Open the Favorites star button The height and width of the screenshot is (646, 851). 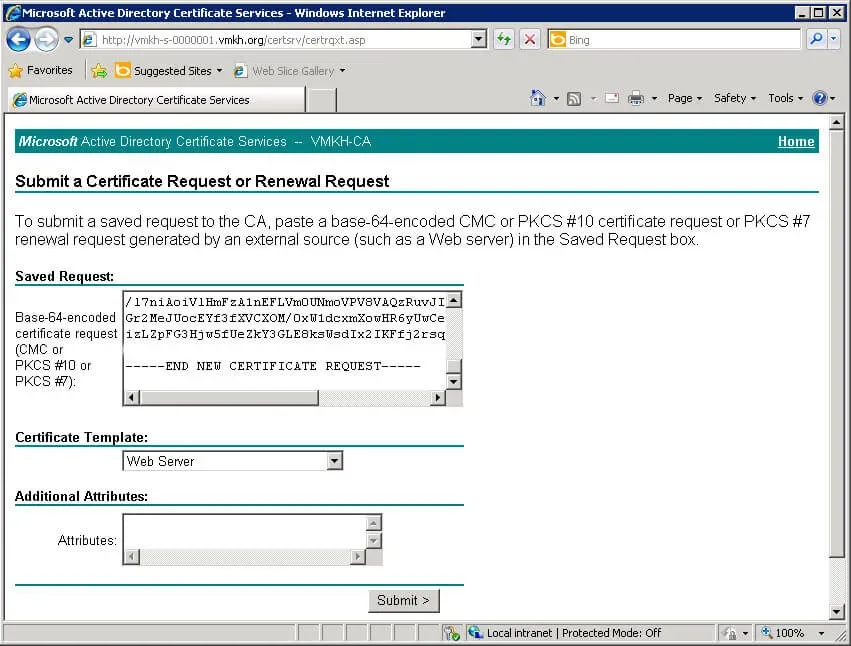point(41,71)
